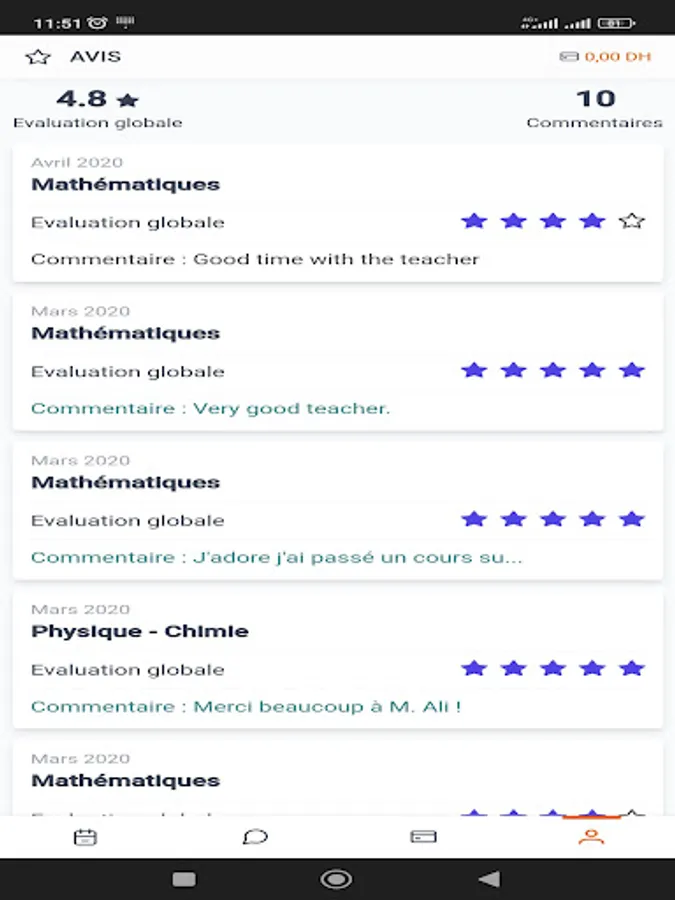This screenshot has width=675, height=900.
Task: Click third star of Physique - Chimie review
Action: point(553,668)
